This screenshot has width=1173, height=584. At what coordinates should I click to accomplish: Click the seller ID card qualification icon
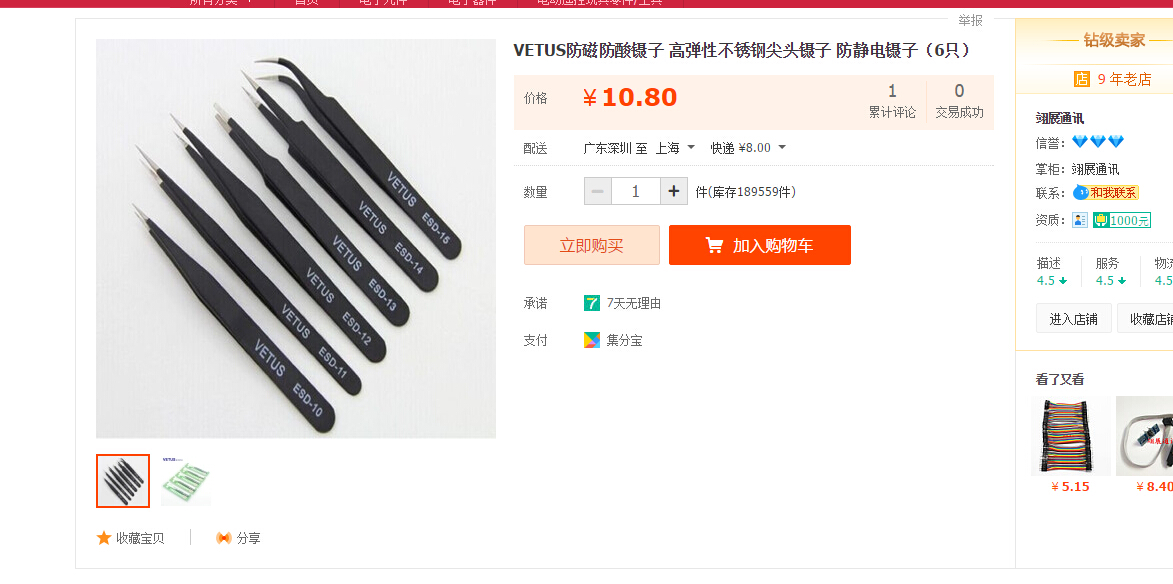pos(1079,220)
